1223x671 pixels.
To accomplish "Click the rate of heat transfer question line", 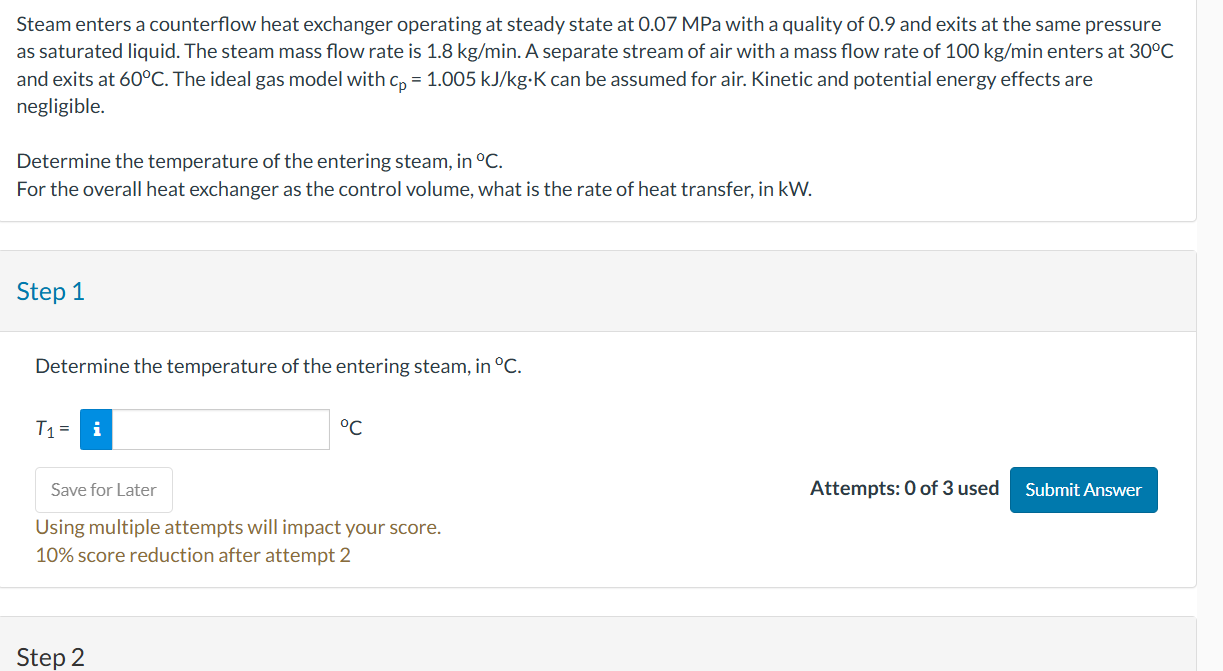I will click(x=413, y=189).
